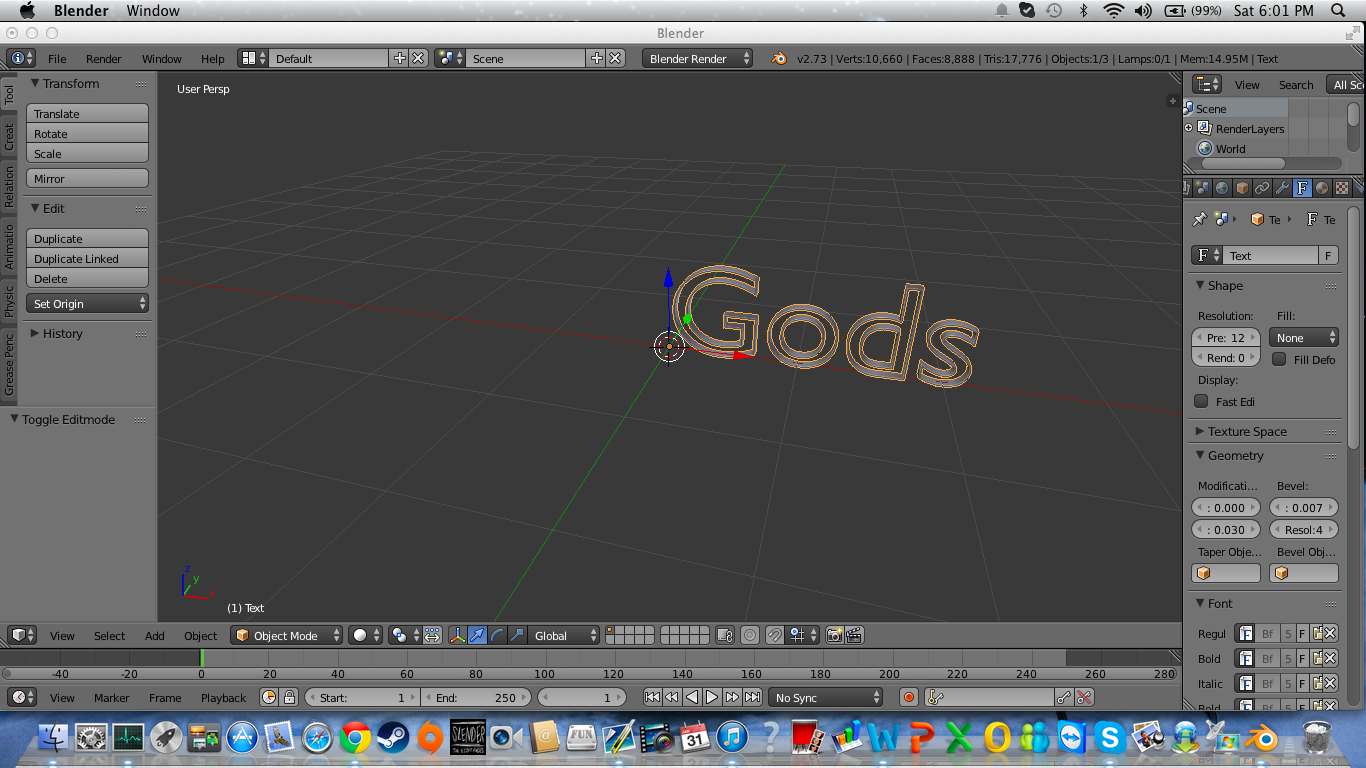Select the rotate manipulator arc icon
Screen dimensions: 1366x768
pos(497,635)
